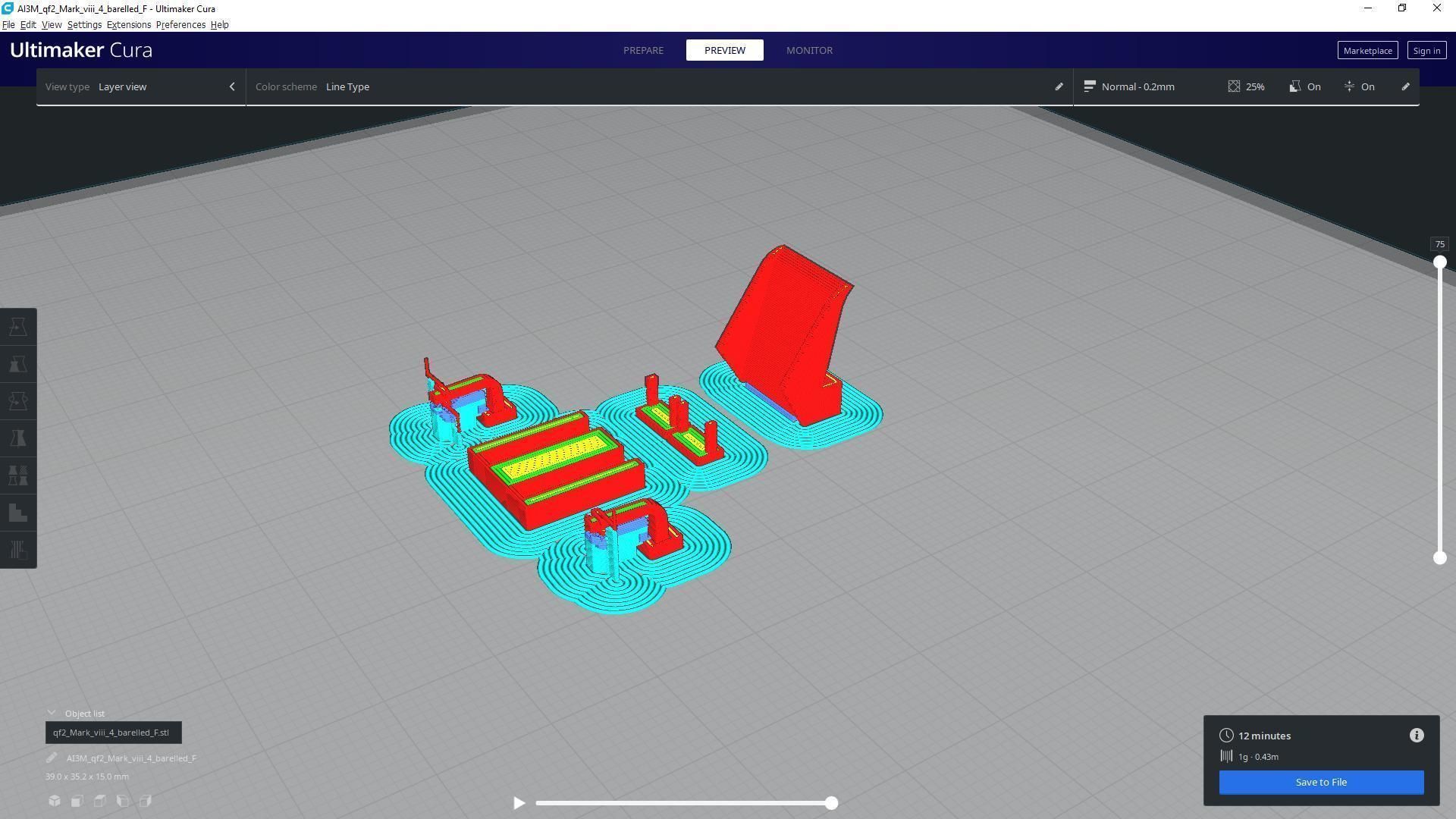Collapse the View type Layer view panel
1456x819 pixels.
tap(232, 86)
